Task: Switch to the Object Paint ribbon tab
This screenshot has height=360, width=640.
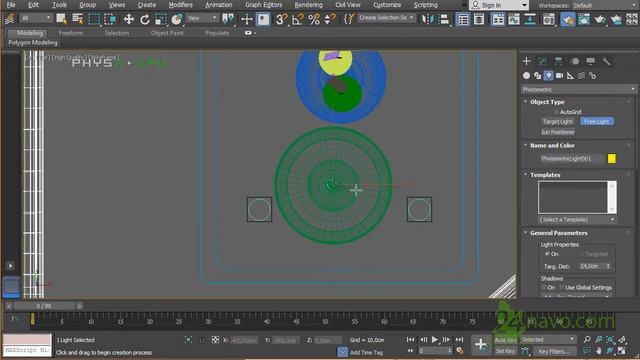Action: (x=167, y=33)
